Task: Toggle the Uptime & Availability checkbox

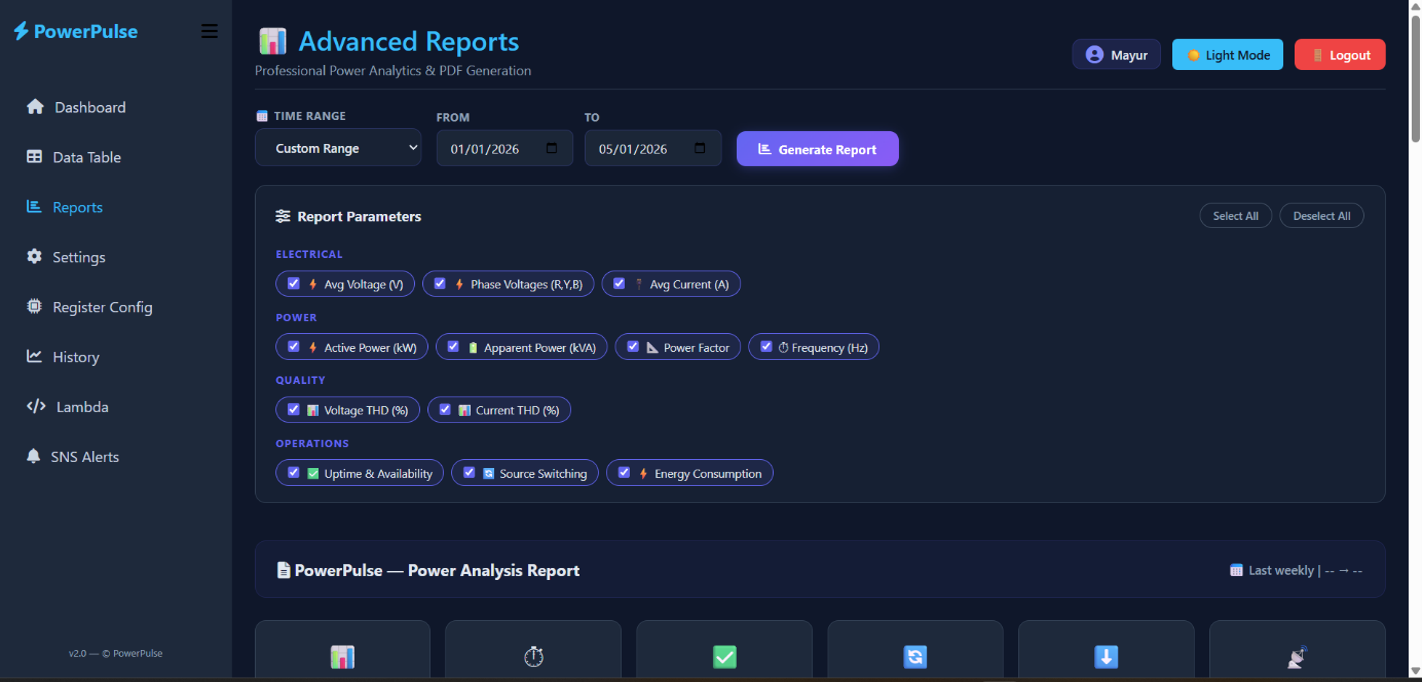Action: coord(293,473)
